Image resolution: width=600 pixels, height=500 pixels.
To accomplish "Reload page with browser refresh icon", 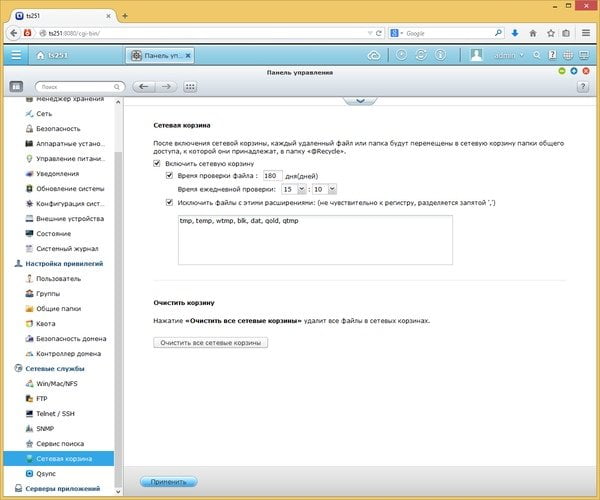I will pos(379,33).
